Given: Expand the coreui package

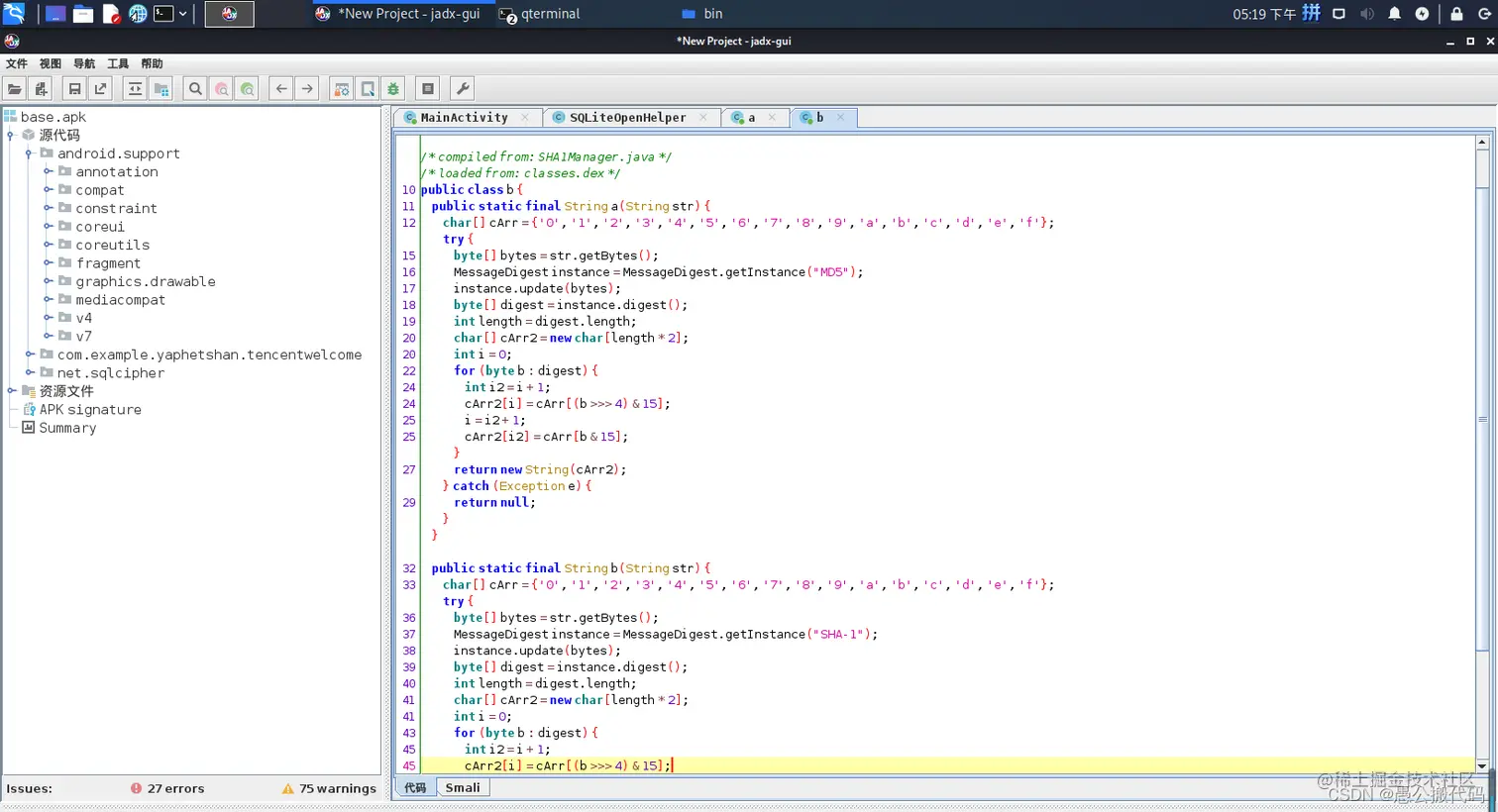Looking at the screenshot, I should [x=48, y=227].
